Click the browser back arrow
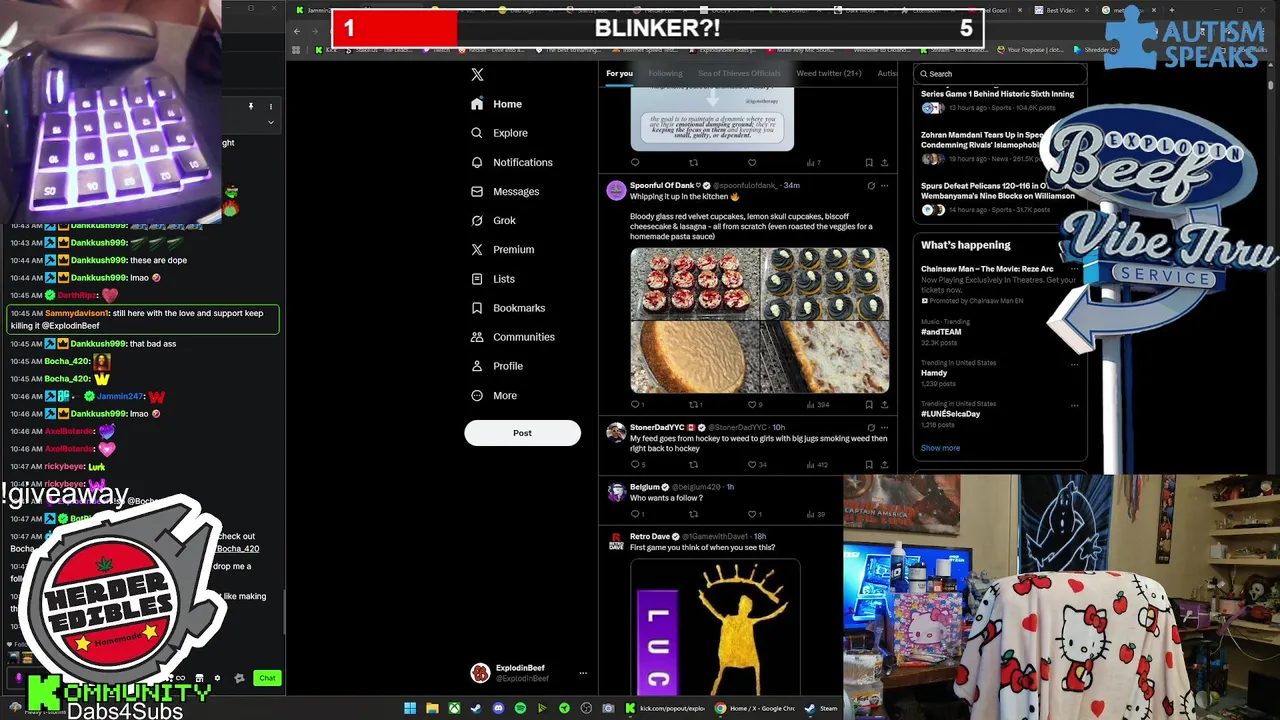This screenshot has width=1280, height=720. pos(296,31)
